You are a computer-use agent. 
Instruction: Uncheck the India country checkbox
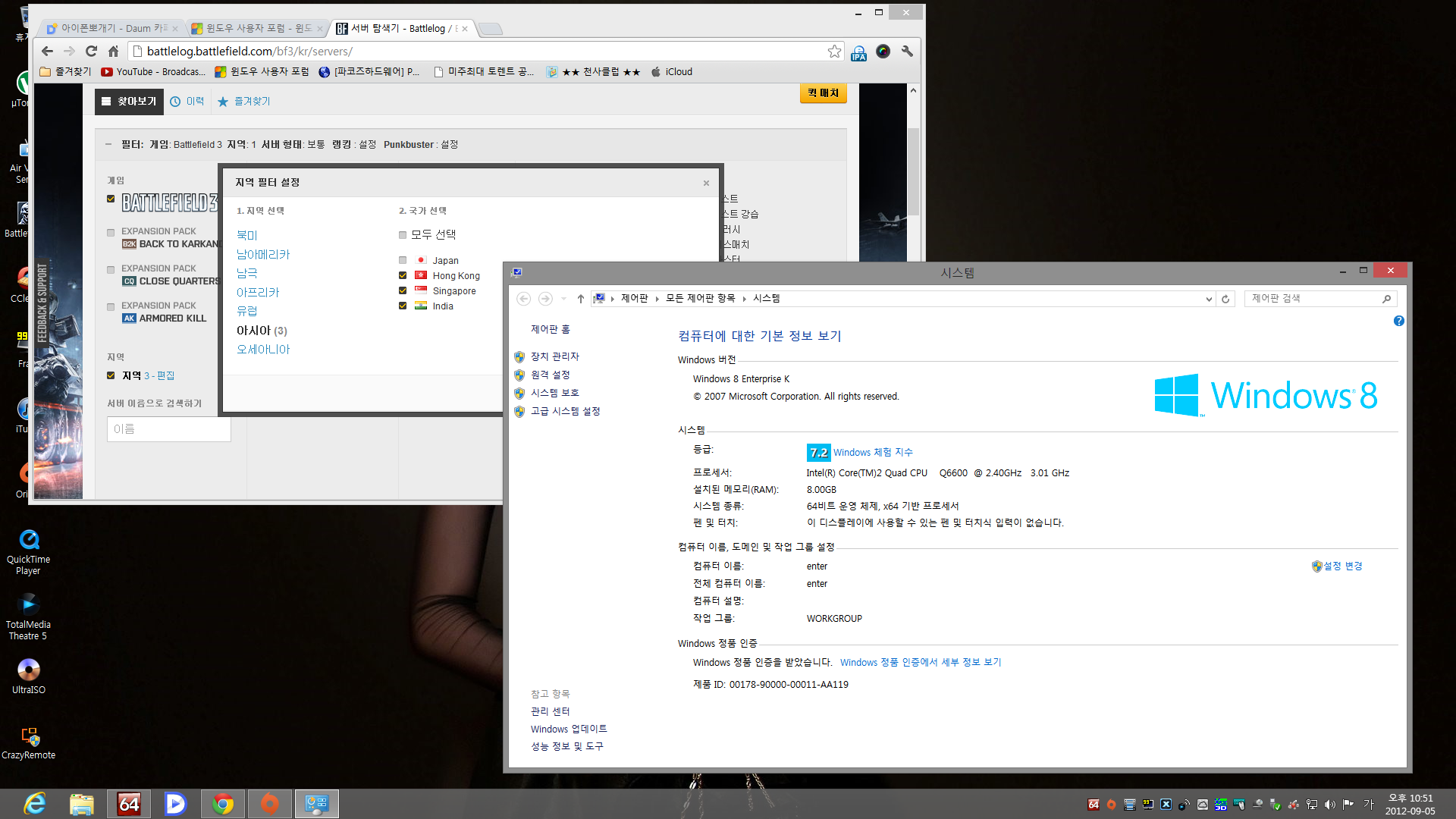[403, 306]
